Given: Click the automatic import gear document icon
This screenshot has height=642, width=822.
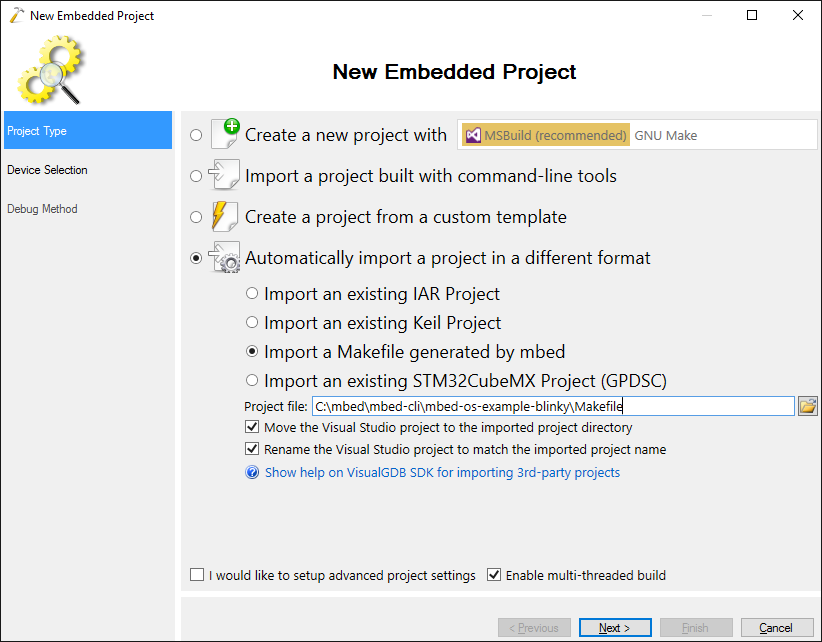Looking at the screenshot, I should (224, 257).
